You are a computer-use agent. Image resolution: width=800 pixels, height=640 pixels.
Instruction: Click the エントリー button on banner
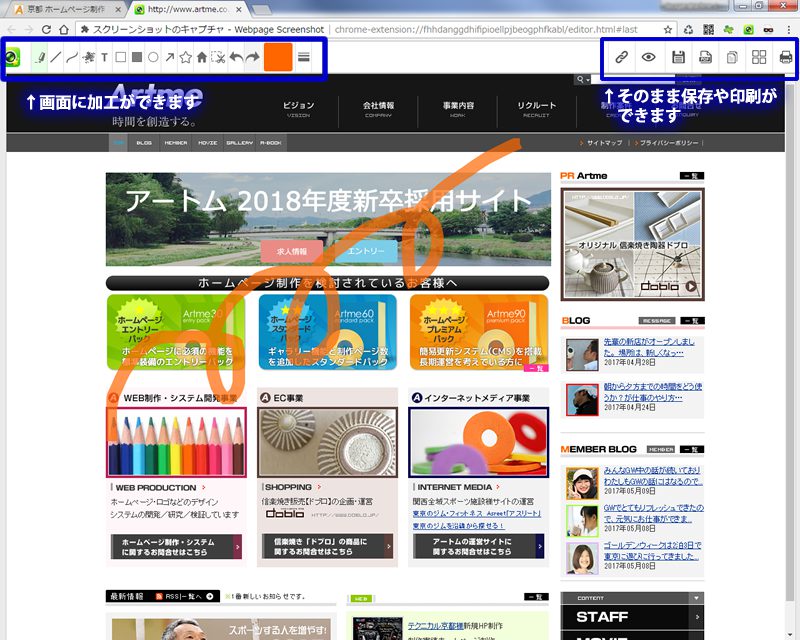tap(366, 251)
